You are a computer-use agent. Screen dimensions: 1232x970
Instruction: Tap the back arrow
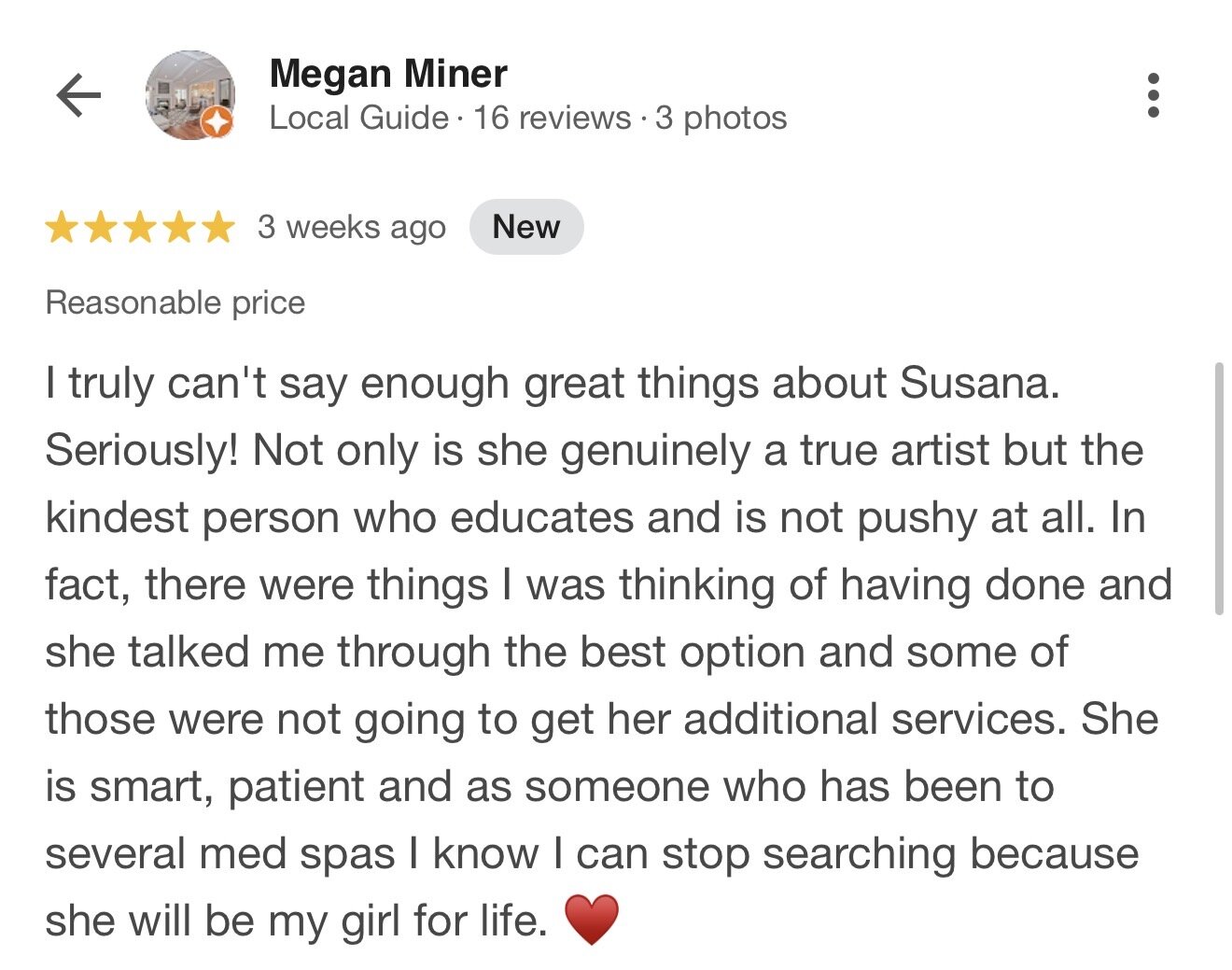[78, 95]
